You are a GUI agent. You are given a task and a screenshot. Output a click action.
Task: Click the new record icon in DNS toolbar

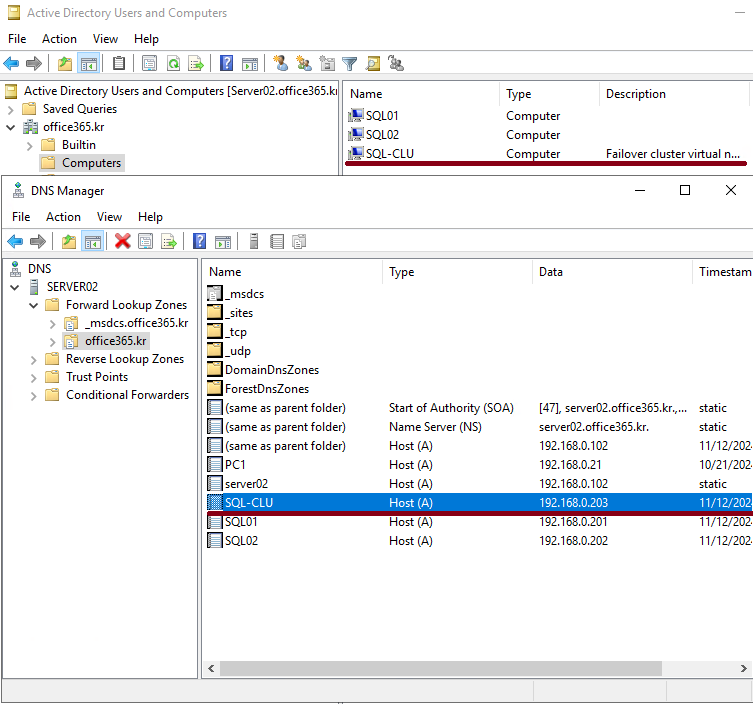[x=277, y=242]
